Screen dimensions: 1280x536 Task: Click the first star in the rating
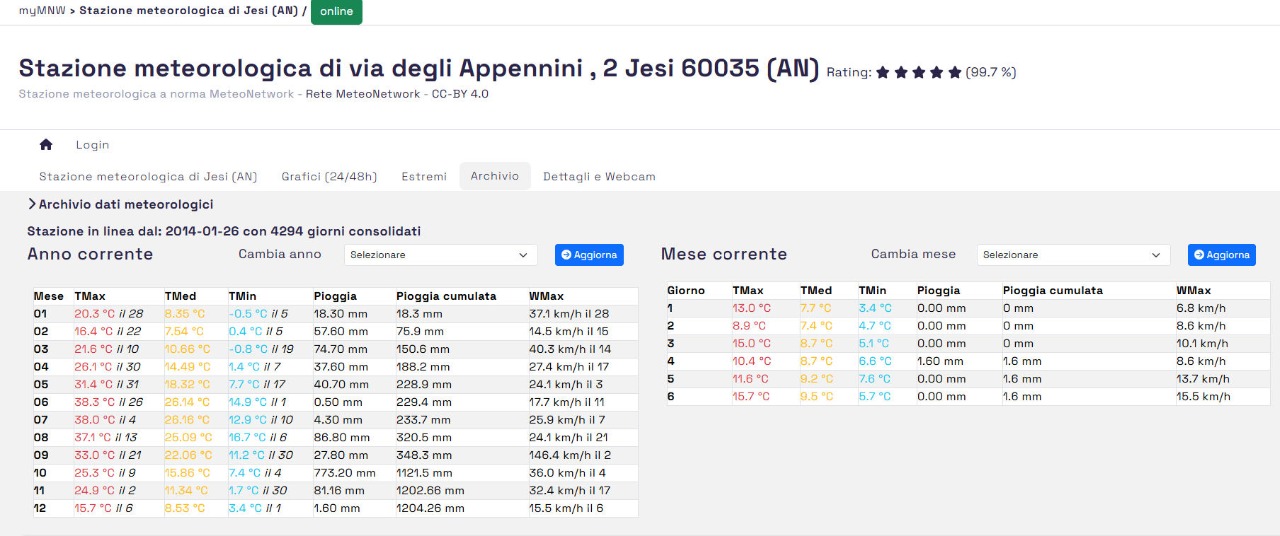(882, 72)
